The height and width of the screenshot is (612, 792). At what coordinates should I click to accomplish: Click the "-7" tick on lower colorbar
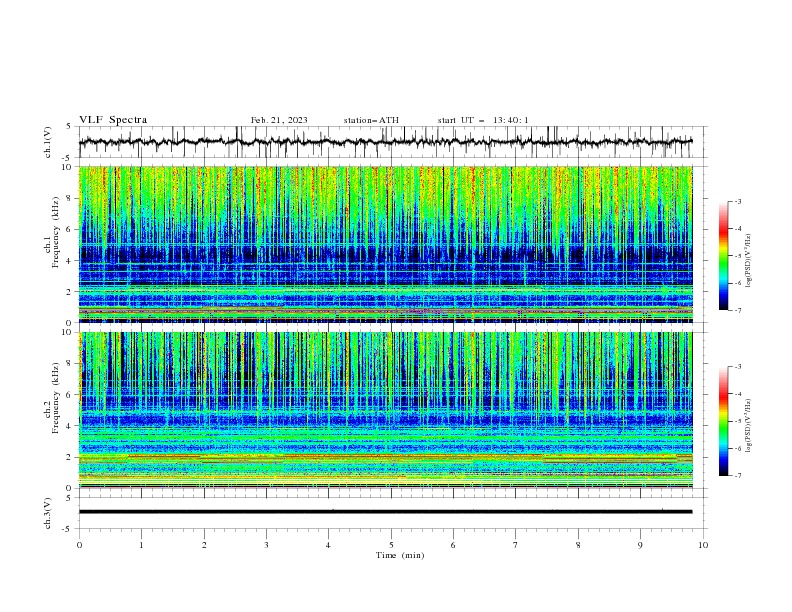pos(738,476)
